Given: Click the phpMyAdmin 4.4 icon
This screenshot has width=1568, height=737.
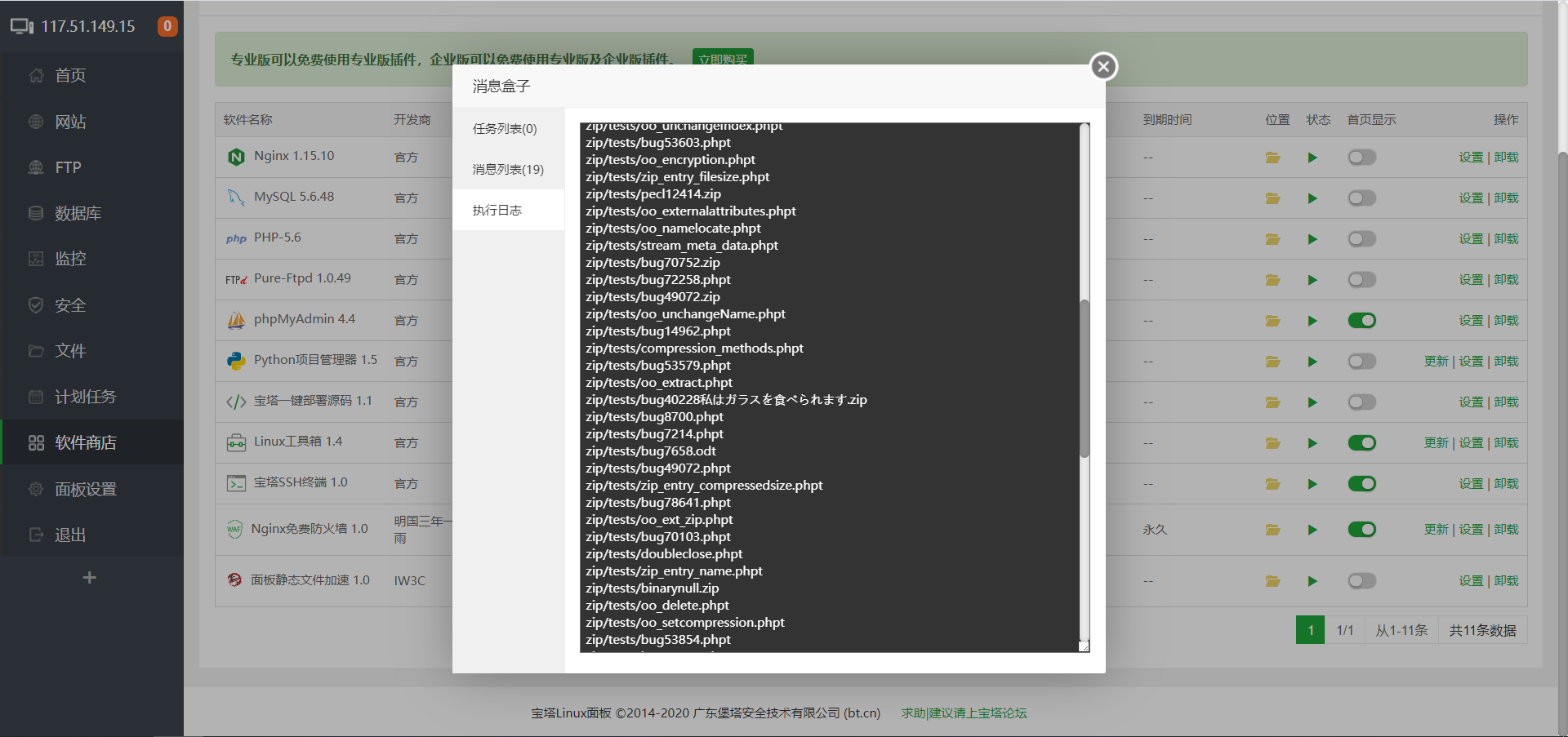Looking at the screenshot, I should [x=236, y=320].
